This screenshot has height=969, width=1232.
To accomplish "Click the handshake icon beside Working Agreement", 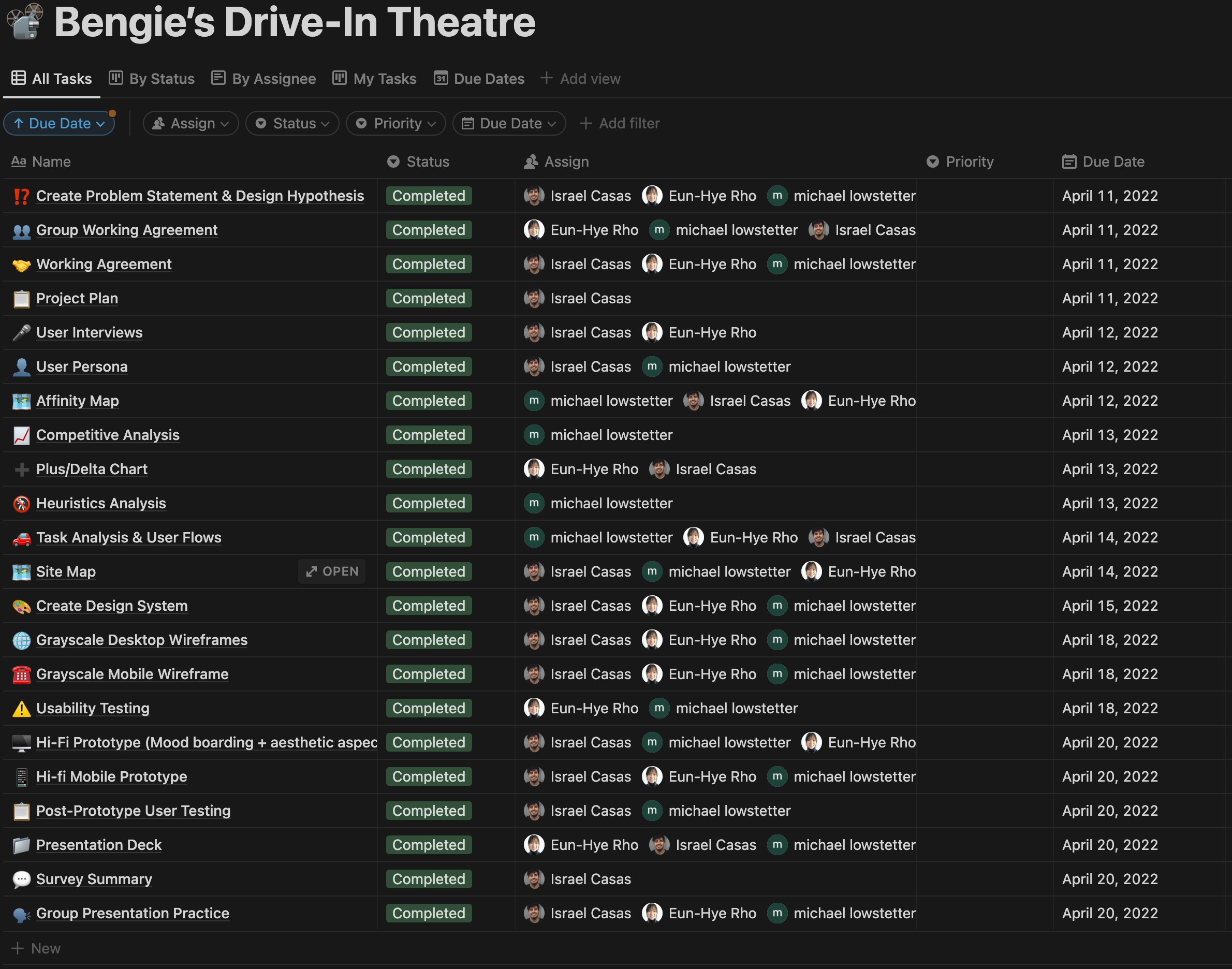I will coord(21,265).
